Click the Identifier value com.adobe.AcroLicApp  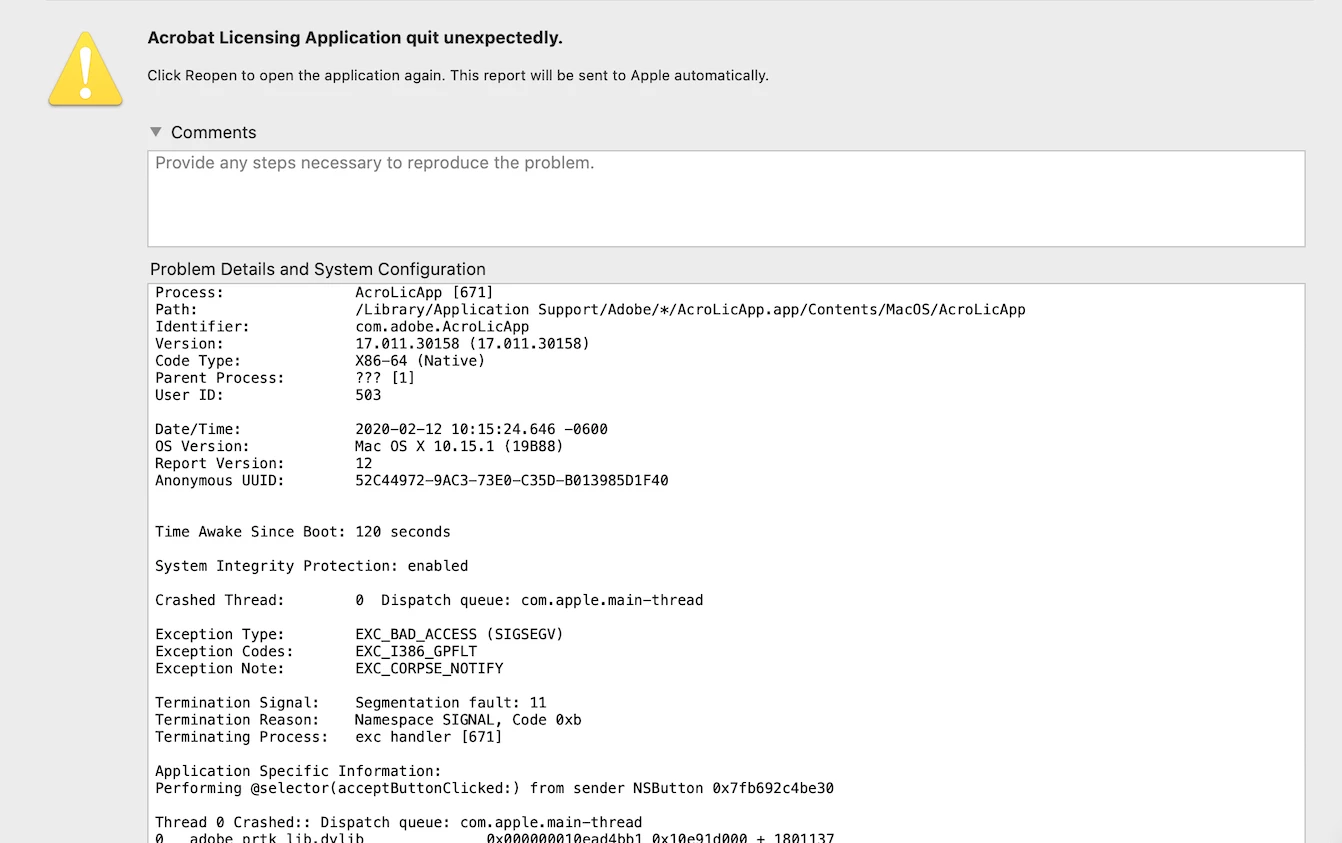coord(442,327)
